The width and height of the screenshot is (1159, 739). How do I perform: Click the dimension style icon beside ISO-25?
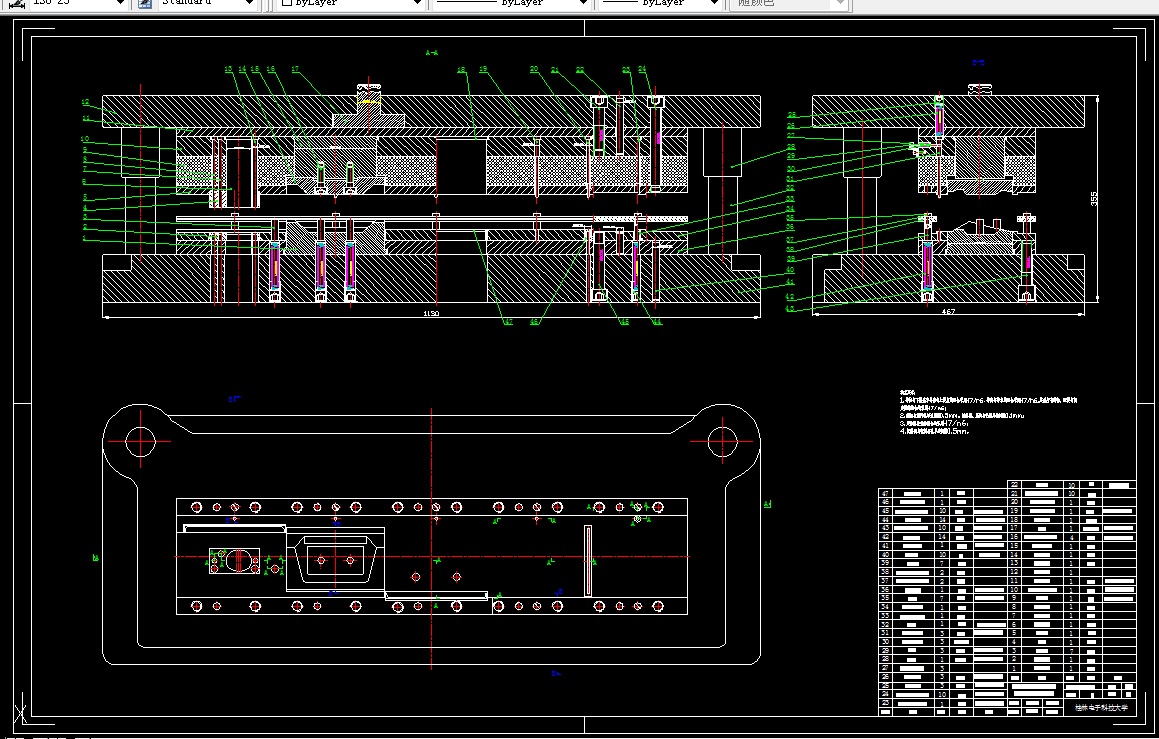click(x=16, y=3)
